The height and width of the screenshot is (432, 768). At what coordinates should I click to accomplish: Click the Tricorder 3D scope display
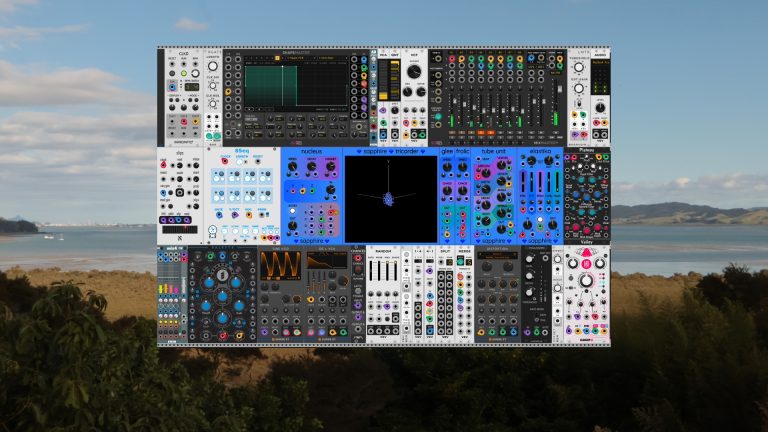(x=391, y=199)
